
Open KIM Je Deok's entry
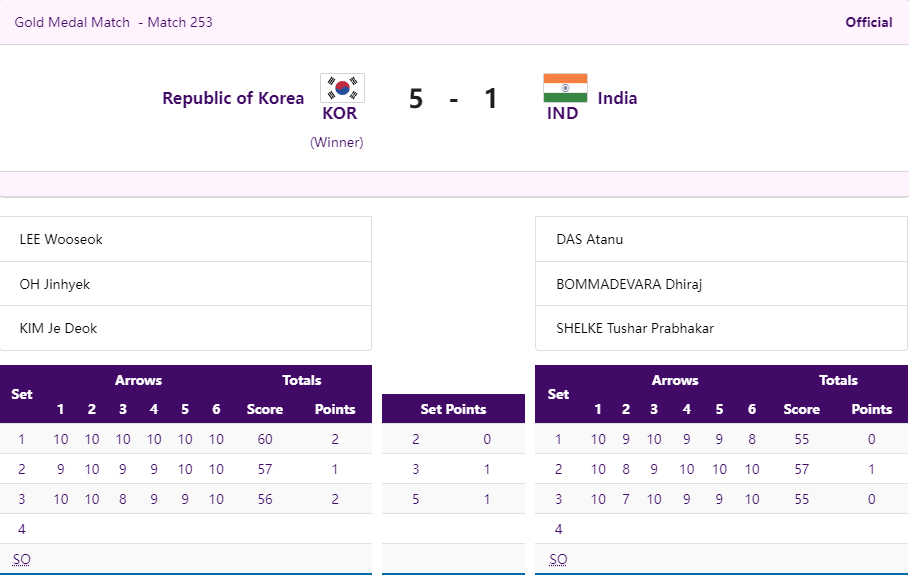click(58, 328)
